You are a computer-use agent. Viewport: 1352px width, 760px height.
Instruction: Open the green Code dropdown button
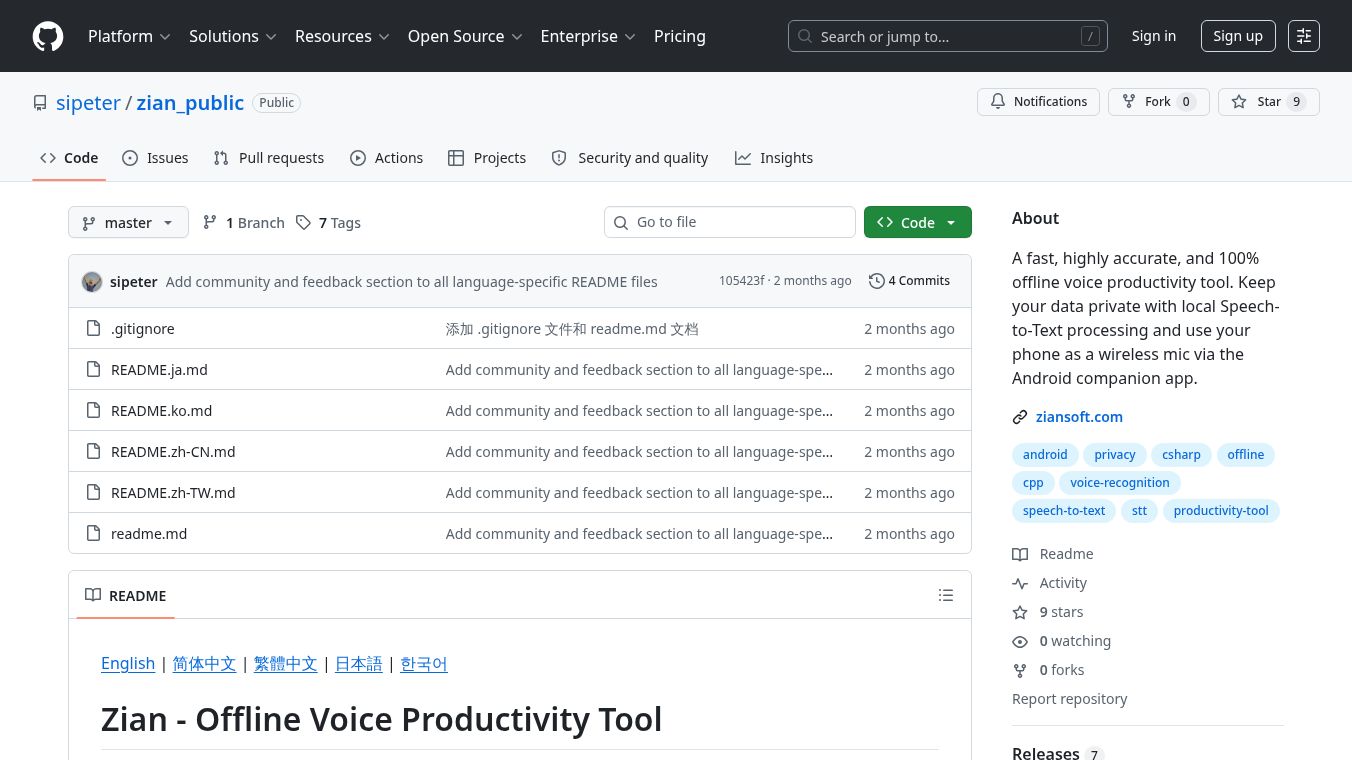917,222
